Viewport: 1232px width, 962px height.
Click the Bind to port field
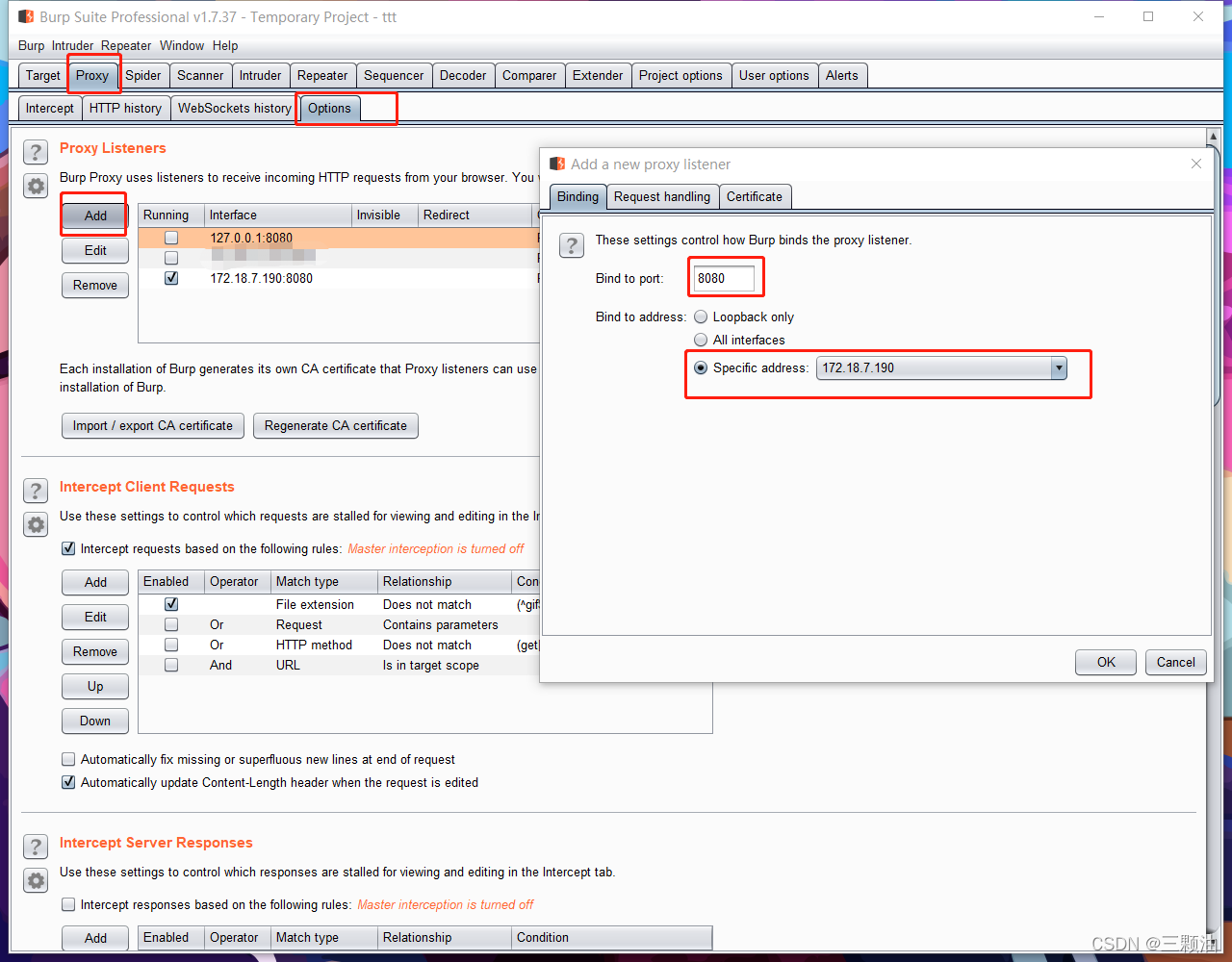(724, 278)
